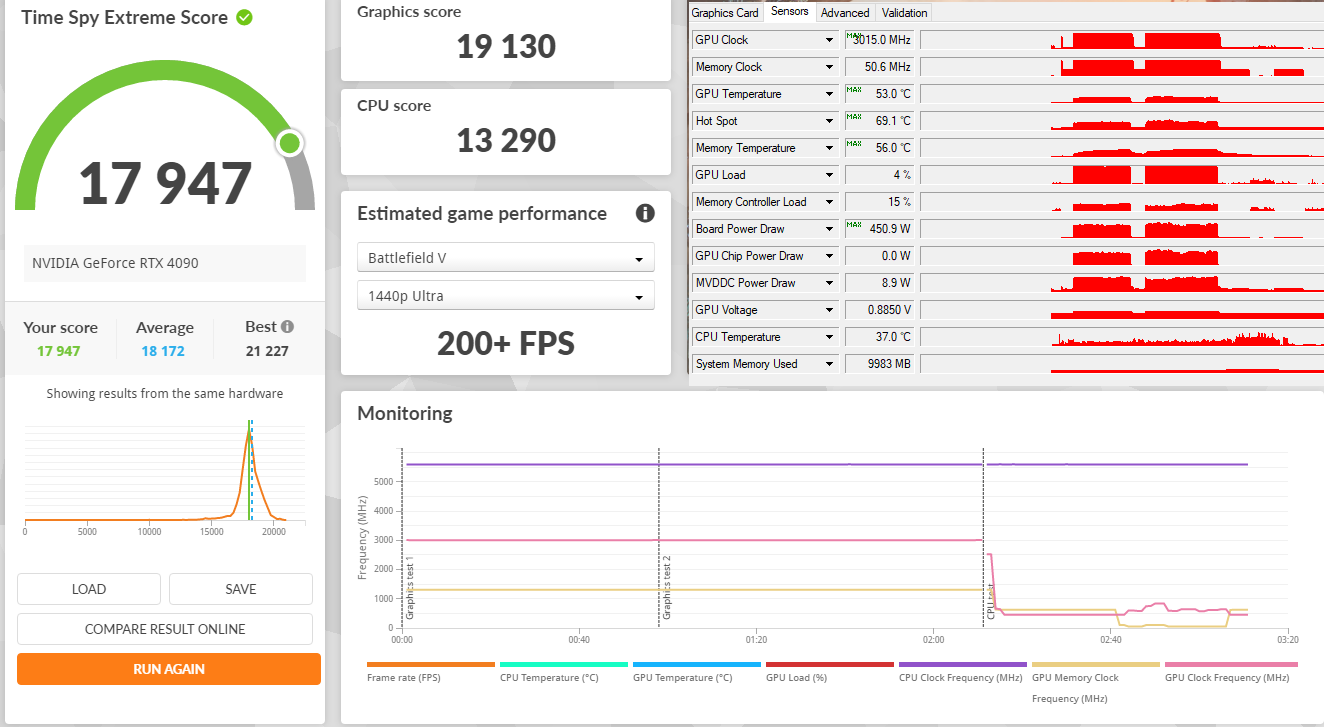1324x727 pixels.
Task: Expand the MVDDC Power Draw dropdown
Action: click(x=829, y=283)
